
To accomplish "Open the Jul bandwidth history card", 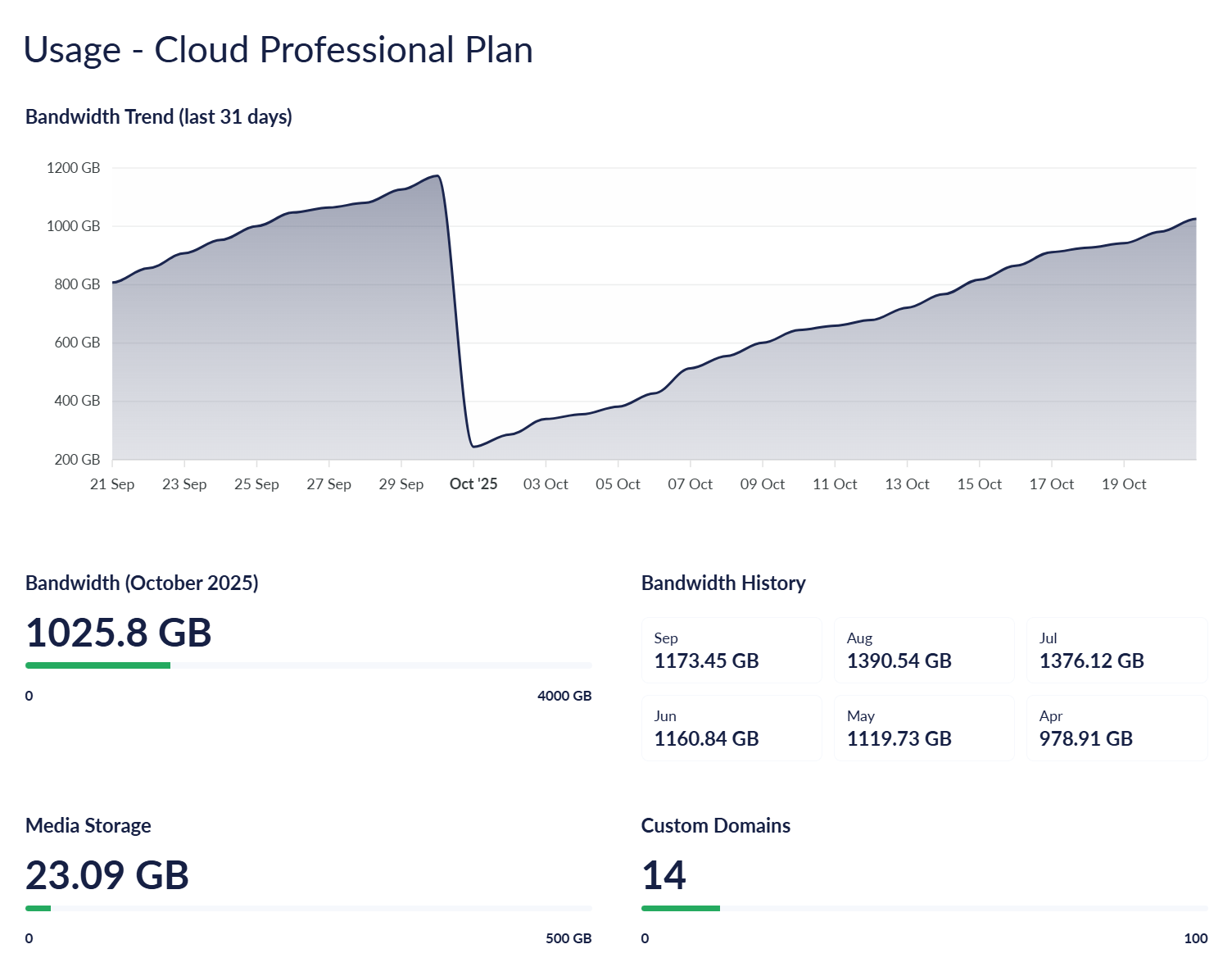I will coord(1116,651).
